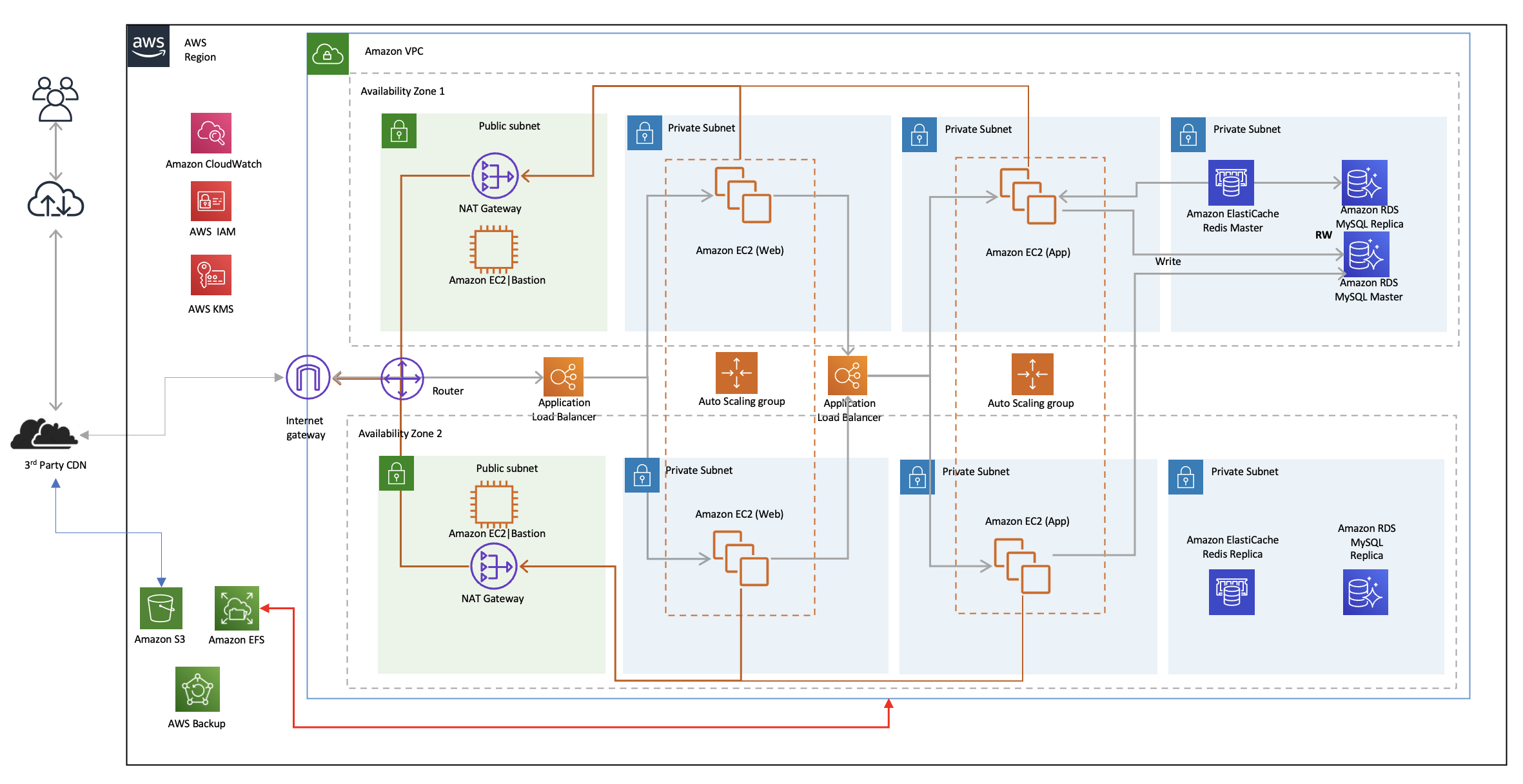The height and width of the screenshot is (784, 1523).
Task: Select Amazon EC2 (App) instances icon in Zone 1
Action: [x=1028, y=196]
